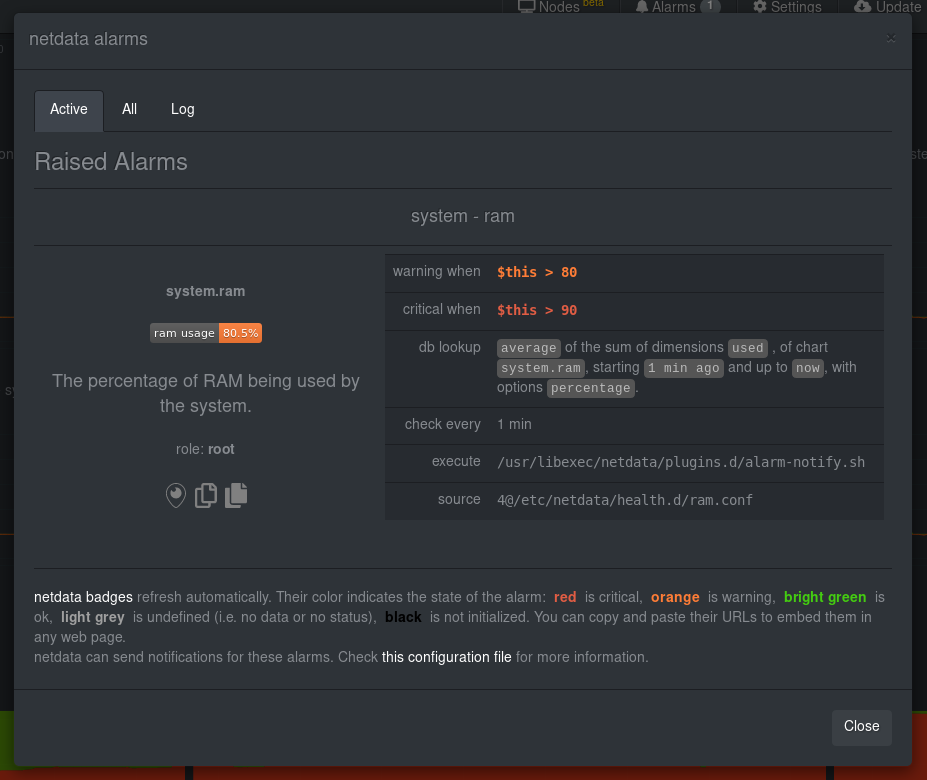Click the ram usage 80.5% badge

pyautogui.click(x=206, y=333)
